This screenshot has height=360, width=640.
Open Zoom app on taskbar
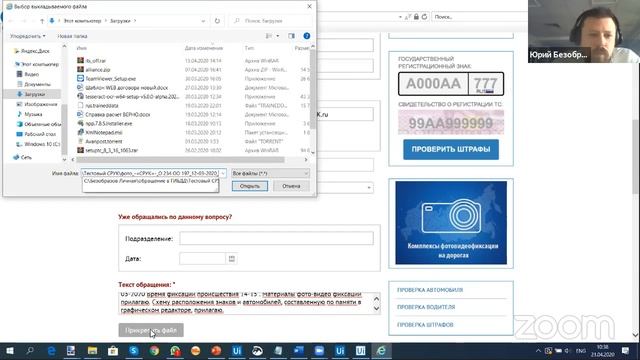pos(319,351)
